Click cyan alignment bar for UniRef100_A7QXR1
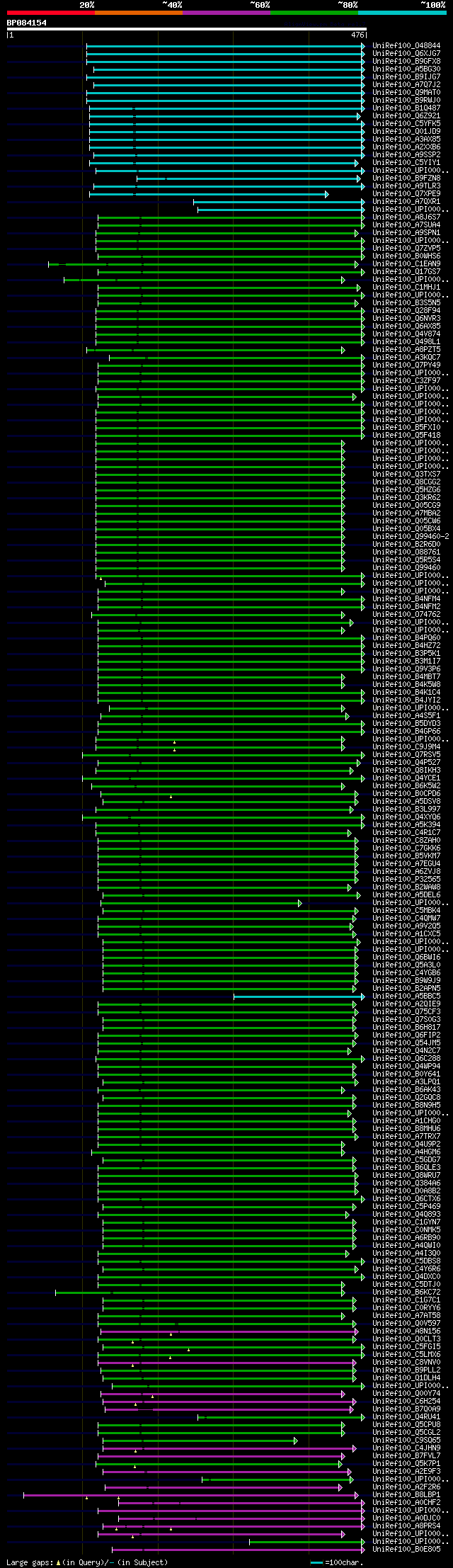Viewport: 453px width, 1568px height. click(279, 202)
